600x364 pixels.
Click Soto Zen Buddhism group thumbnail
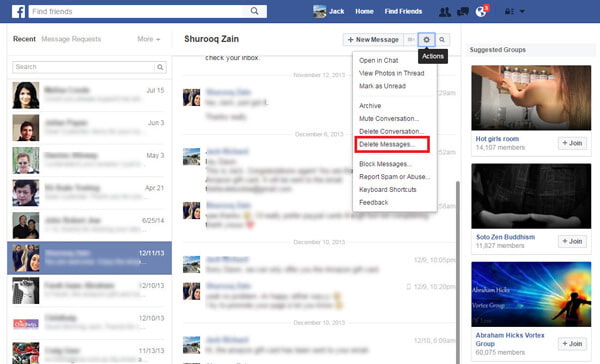[531, 196]
